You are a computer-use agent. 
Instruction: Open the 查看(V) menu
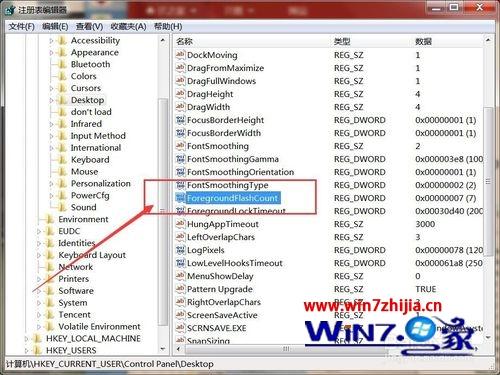(x=89, y=26)
